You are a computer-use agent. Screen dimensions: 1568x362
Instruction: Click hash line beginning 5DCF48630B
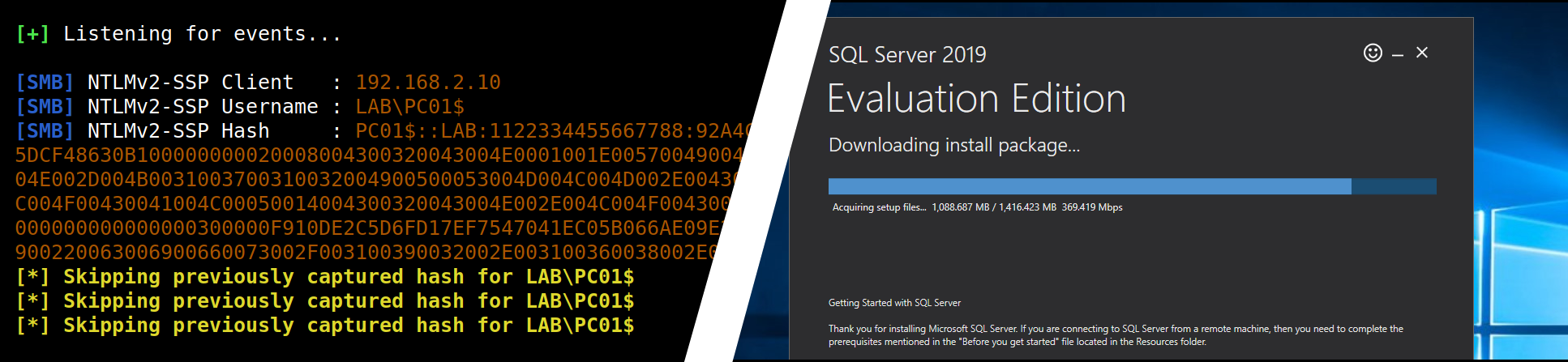tap(379, 155)
